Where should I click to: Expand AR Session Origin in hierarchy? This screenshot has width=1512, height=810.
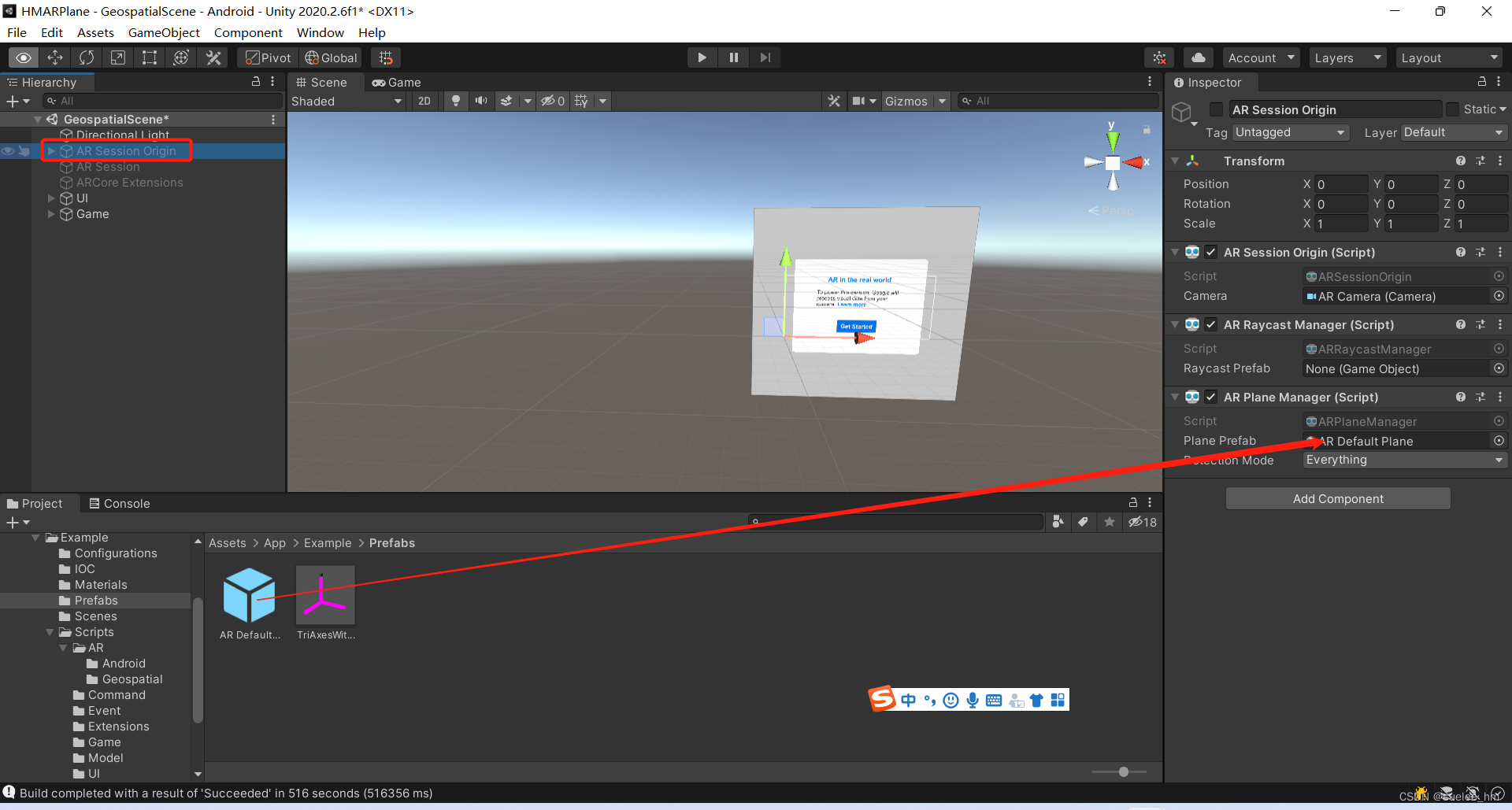(51, 151)
